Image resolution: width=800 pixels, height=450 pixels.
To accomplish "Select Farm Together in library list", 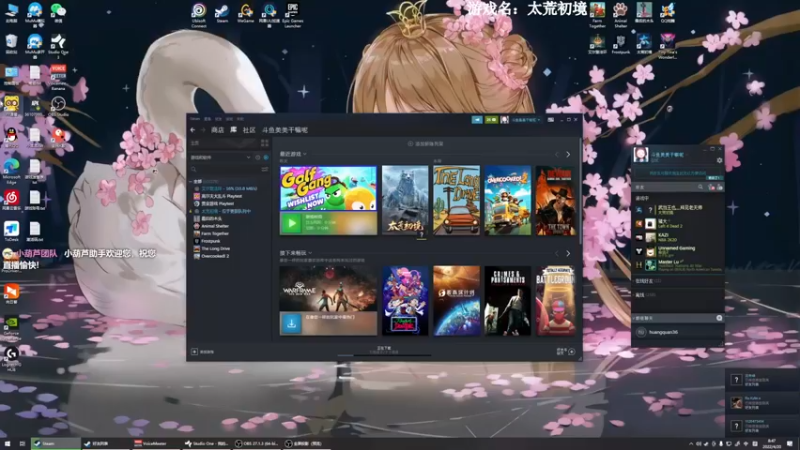I will pyautogui.click(x=215, y=234).
